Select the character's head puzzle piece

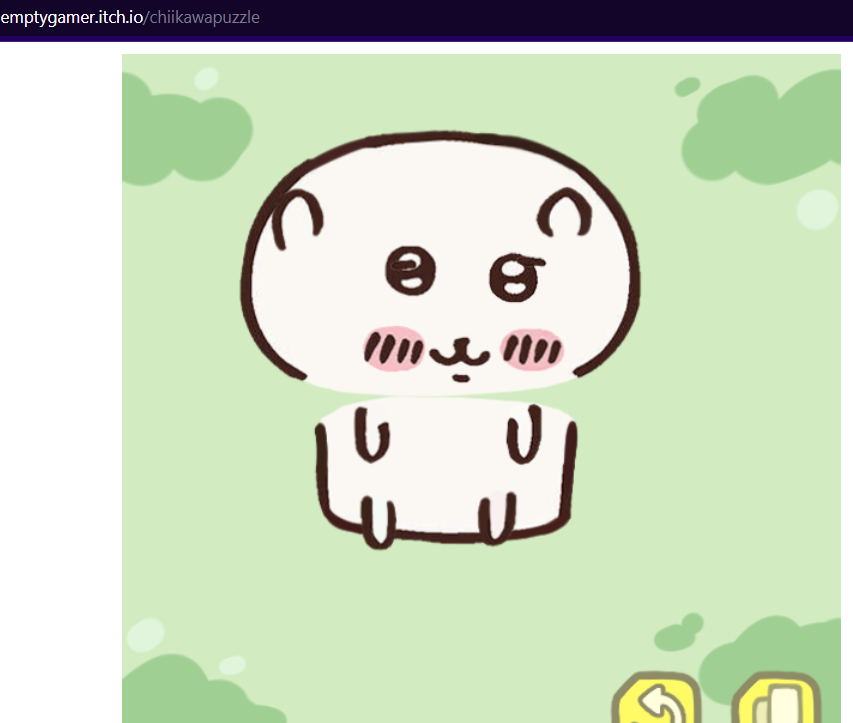pyautogui.click(x=440, y=262)
